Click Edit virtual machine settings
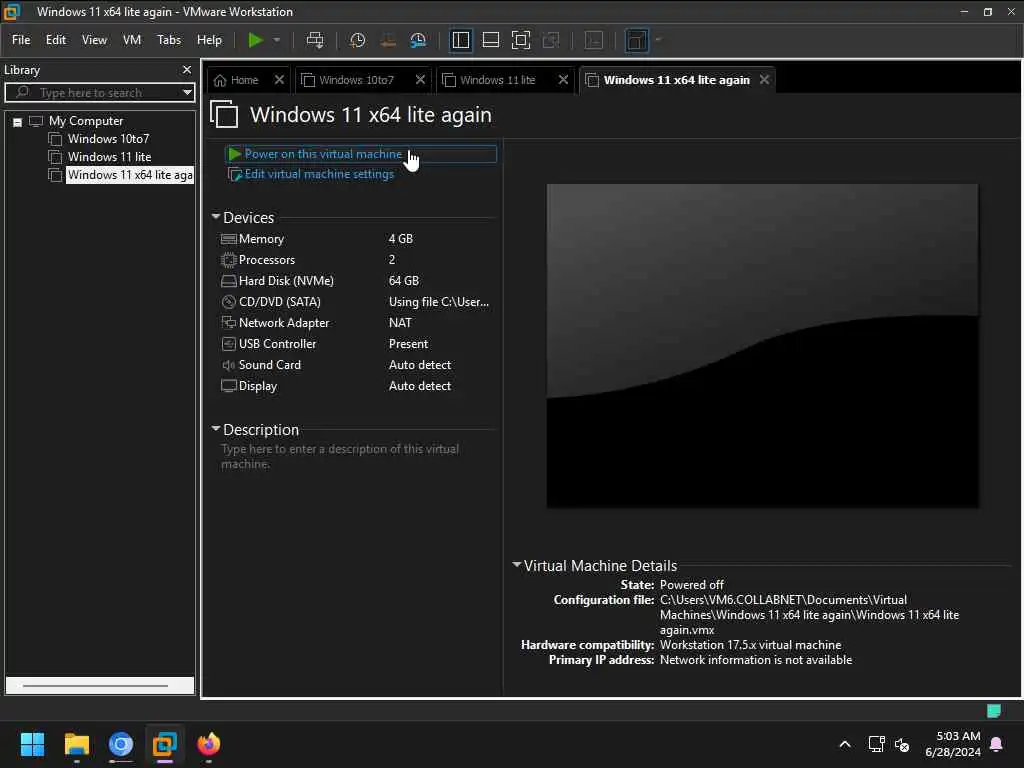Screen dimensions: 1024x768 click(319, 174)
